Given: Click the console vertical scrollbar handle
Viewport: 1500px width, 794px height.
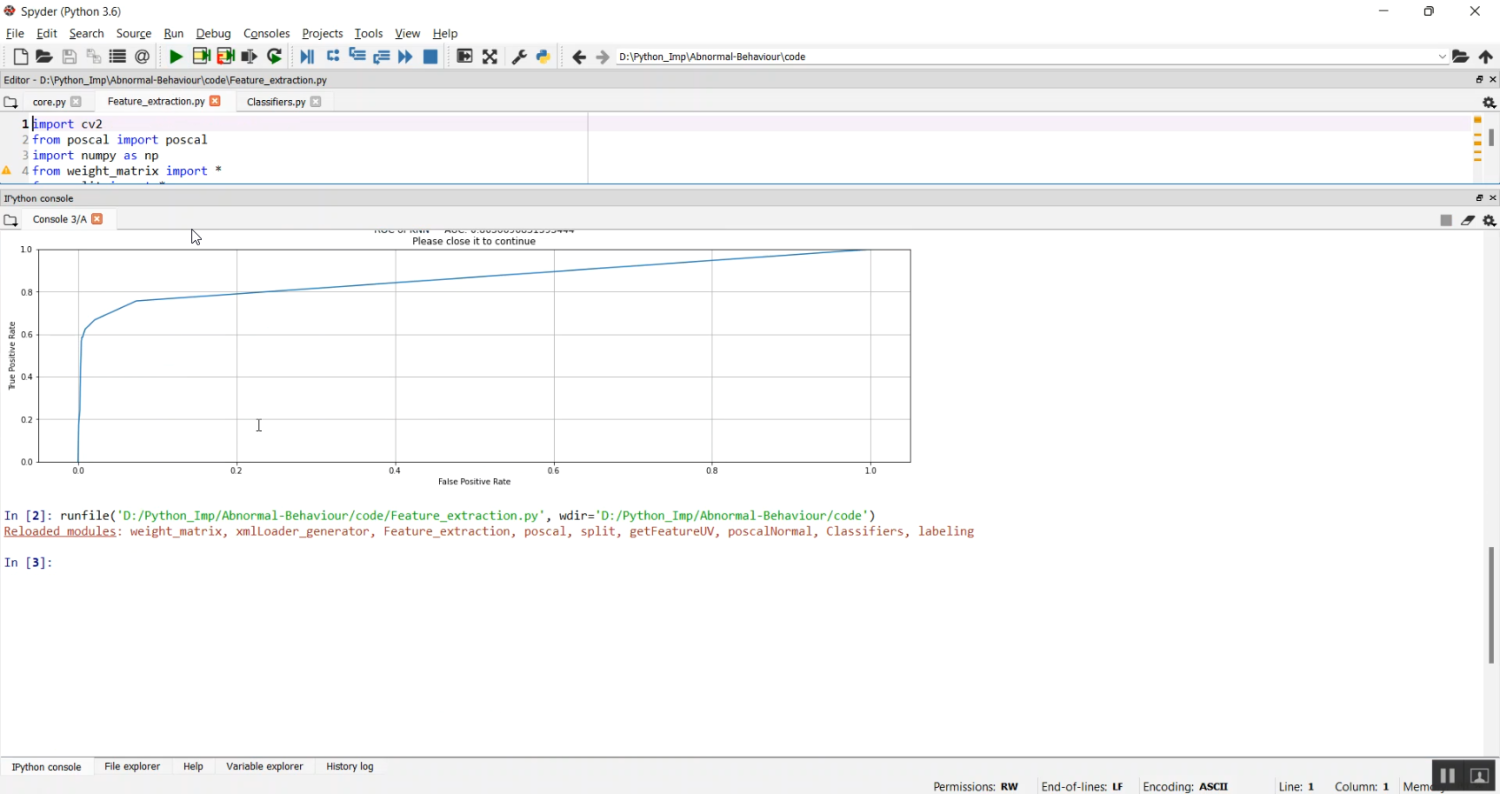Looking at the screenshot, I should coord(1491,604).
